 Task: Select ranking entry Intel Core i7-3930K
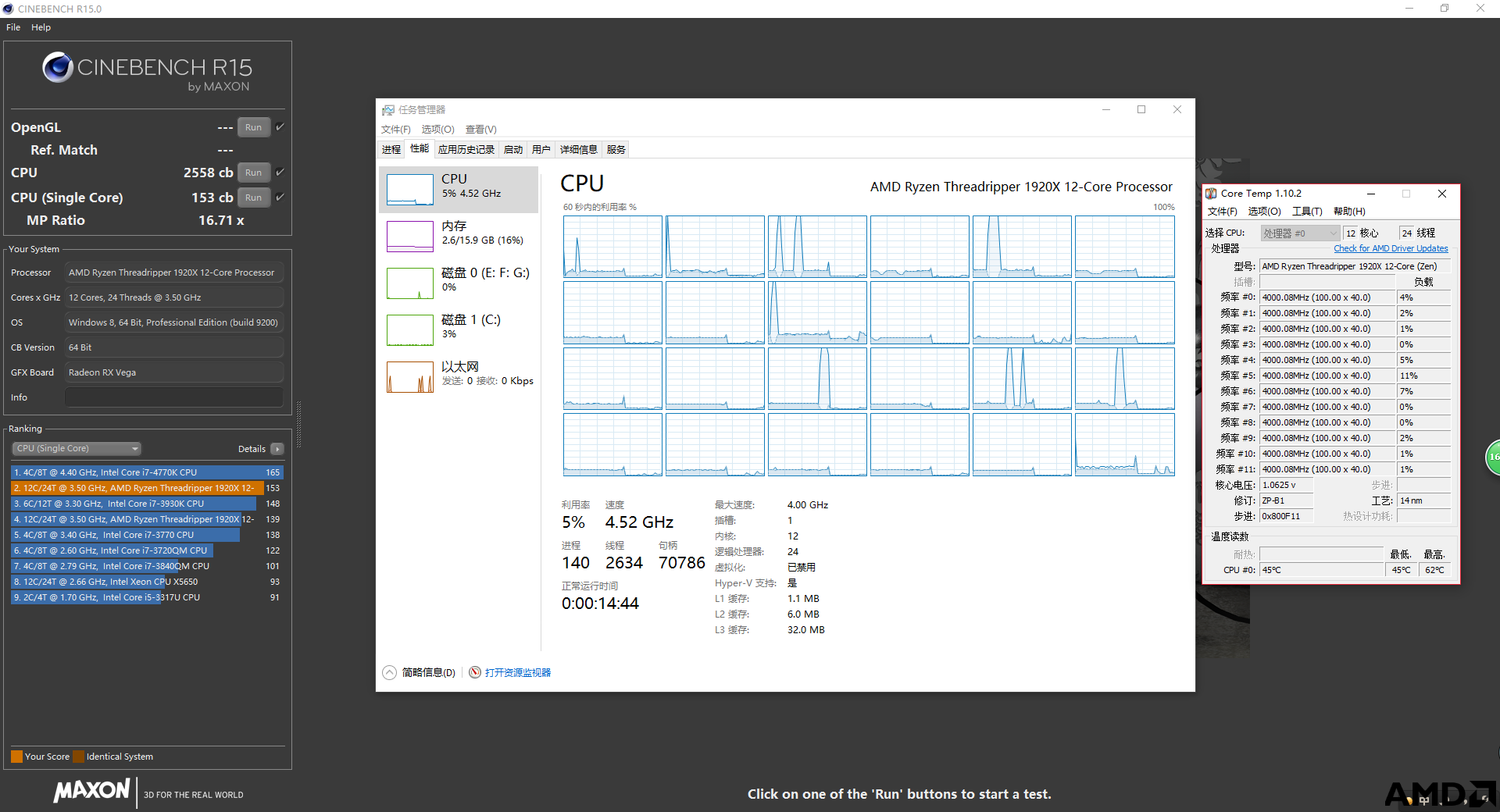(x=147, y=504)
